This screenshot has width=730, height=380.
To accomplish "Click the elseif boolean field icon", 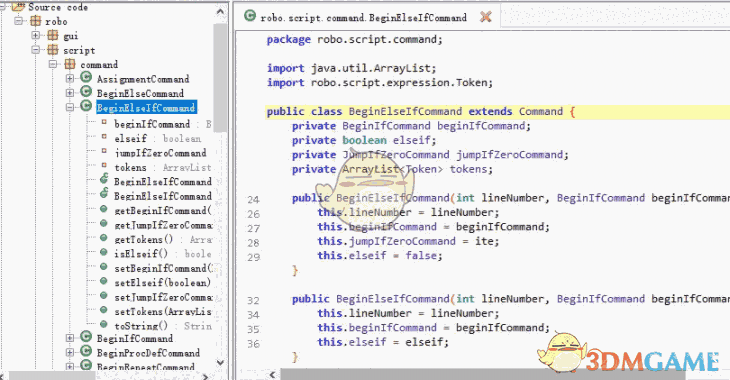I will coord(104,136).
